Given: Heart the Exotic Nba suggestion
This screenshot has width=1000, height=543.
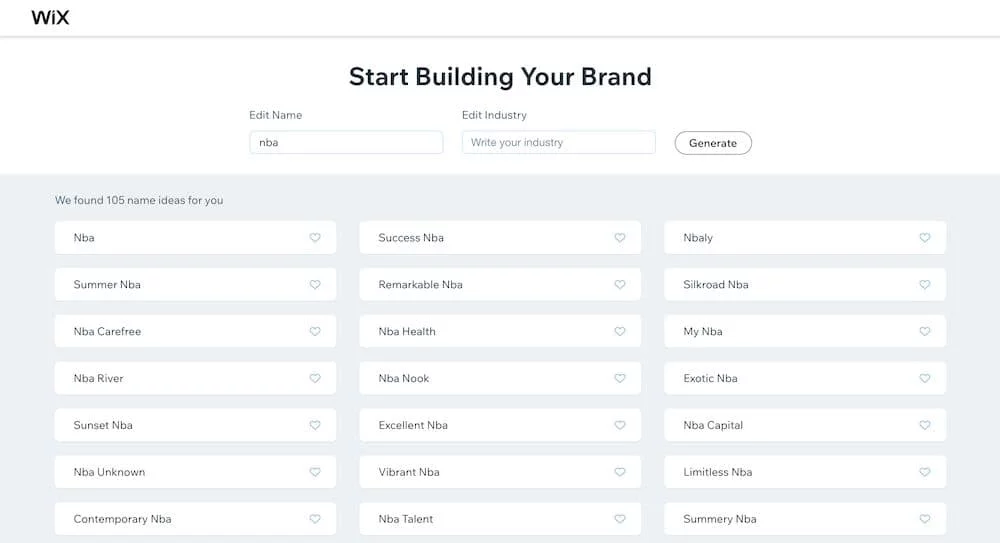Looking at the screenshot, I should coord(925,378).
